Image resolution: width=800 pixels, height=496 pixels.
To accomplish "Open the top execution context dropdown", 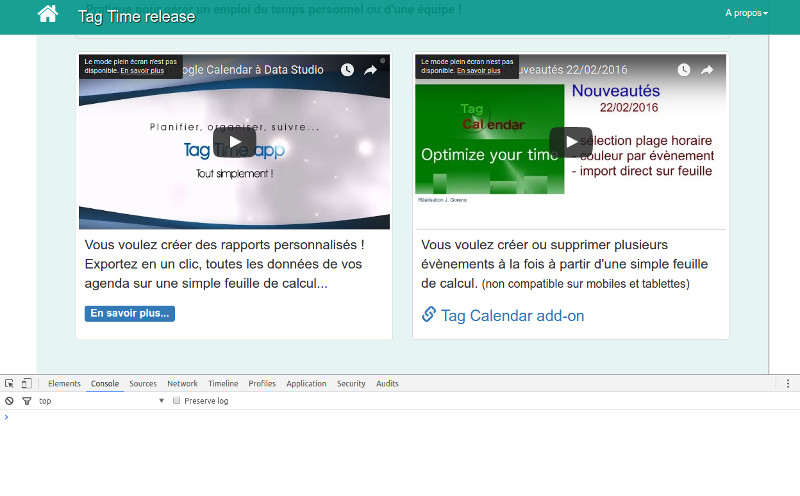I will point(100,401).
